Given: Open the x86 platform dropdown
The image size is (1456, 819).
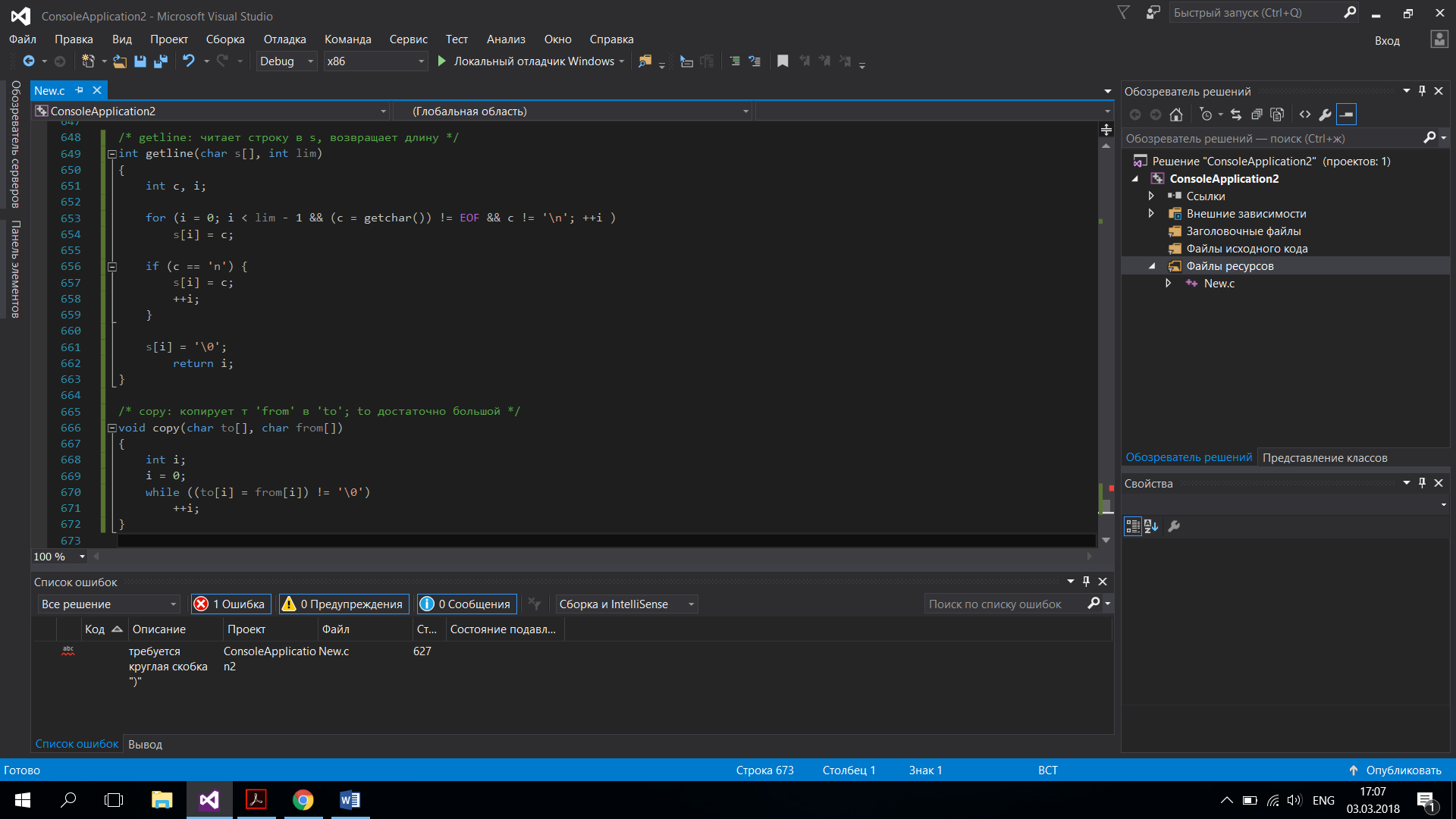Looking at the screenshot, I should click(x=375, y=61).
